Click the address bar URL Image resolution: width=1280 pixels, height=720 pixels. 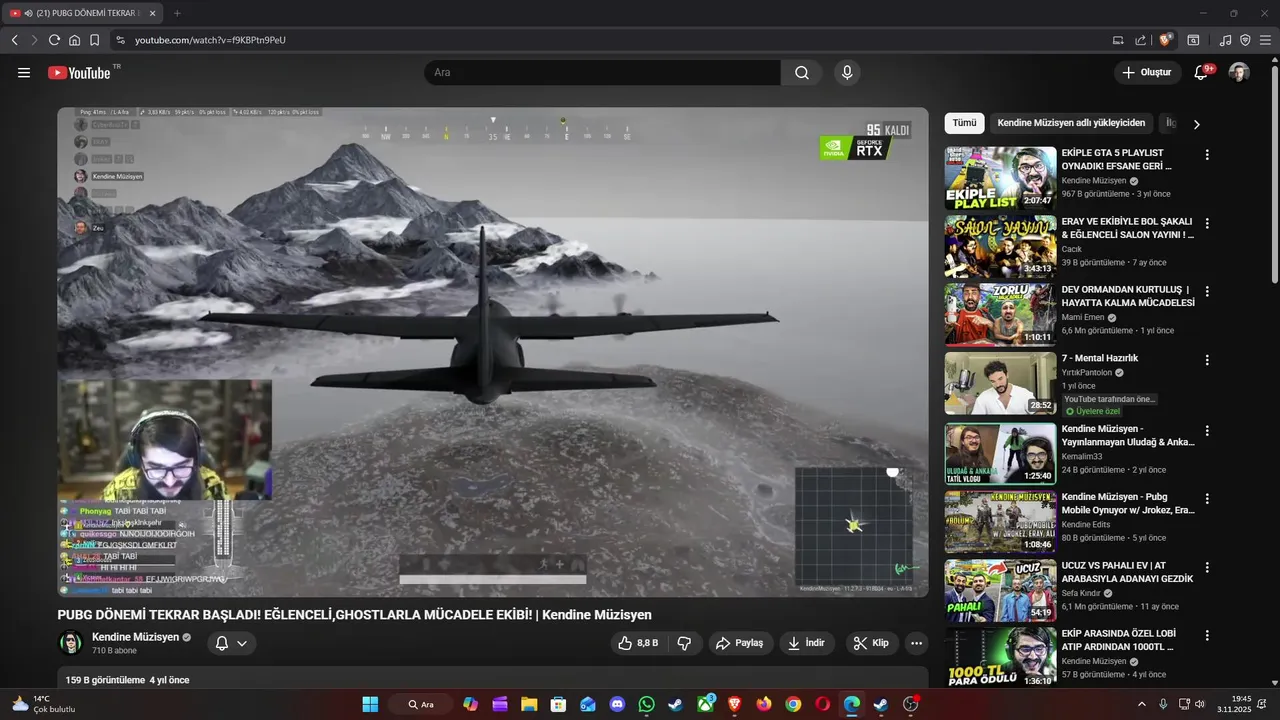pyautogui.click(x=210, y=40)
